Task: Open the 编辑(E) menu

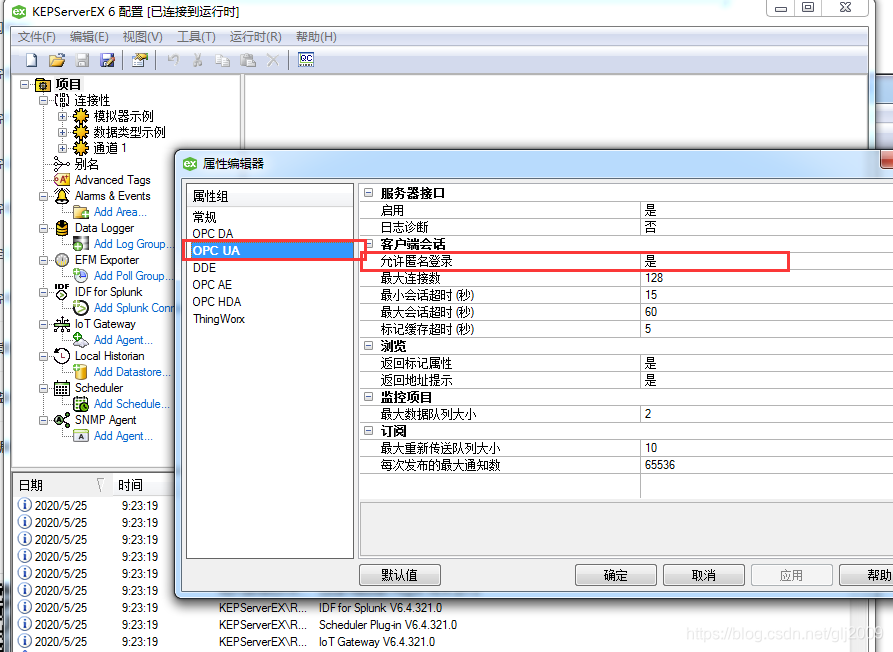Action: [89, 37]
